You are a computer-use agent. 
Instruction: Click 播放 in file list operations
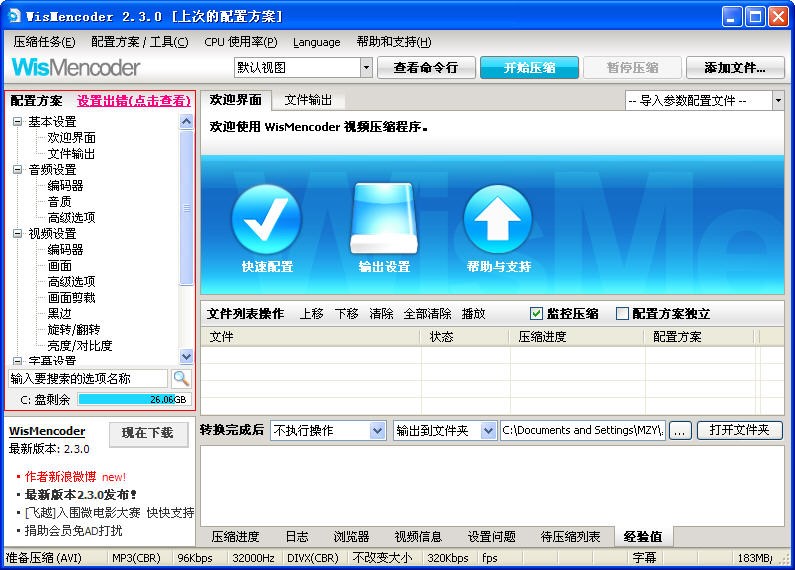(x=474, y=314)
